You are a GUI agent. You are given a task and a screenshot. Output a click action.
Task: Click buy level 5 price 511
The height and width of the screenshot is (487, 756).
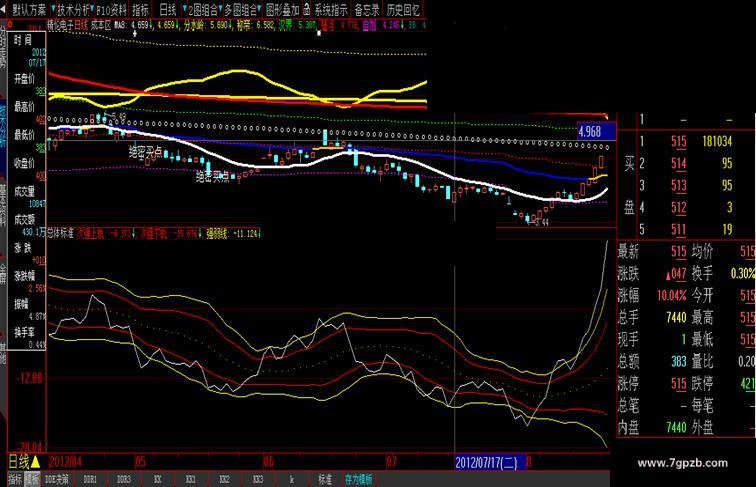coord(678,229)
